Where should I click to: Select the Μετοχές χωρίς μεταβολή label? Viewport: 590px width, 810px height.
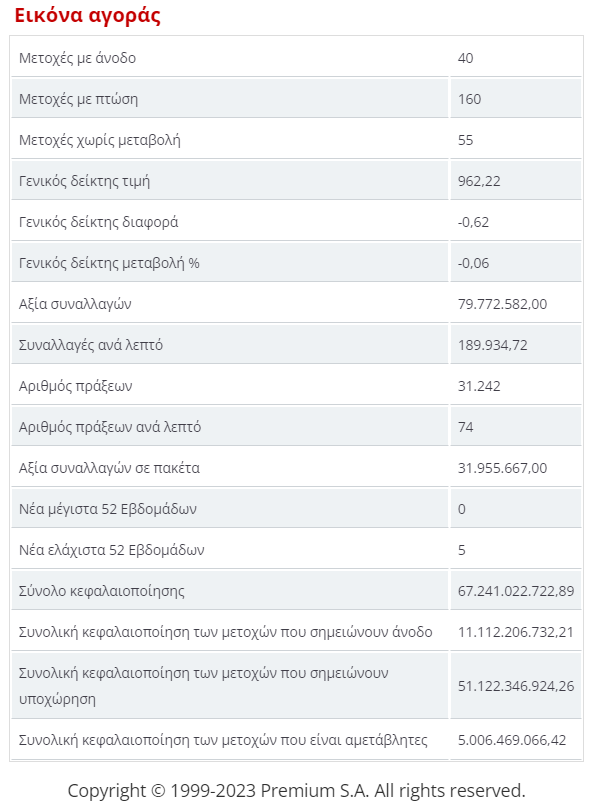(x=100, y=140)
